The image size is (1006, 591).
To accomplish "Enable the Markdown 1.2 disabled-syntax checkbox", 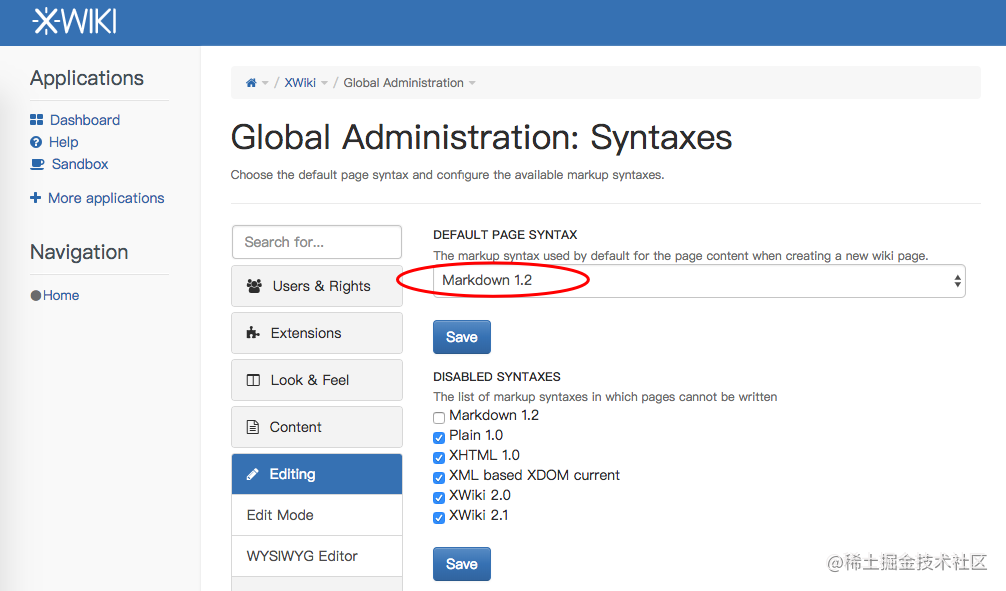I will [x=439, y=418].
